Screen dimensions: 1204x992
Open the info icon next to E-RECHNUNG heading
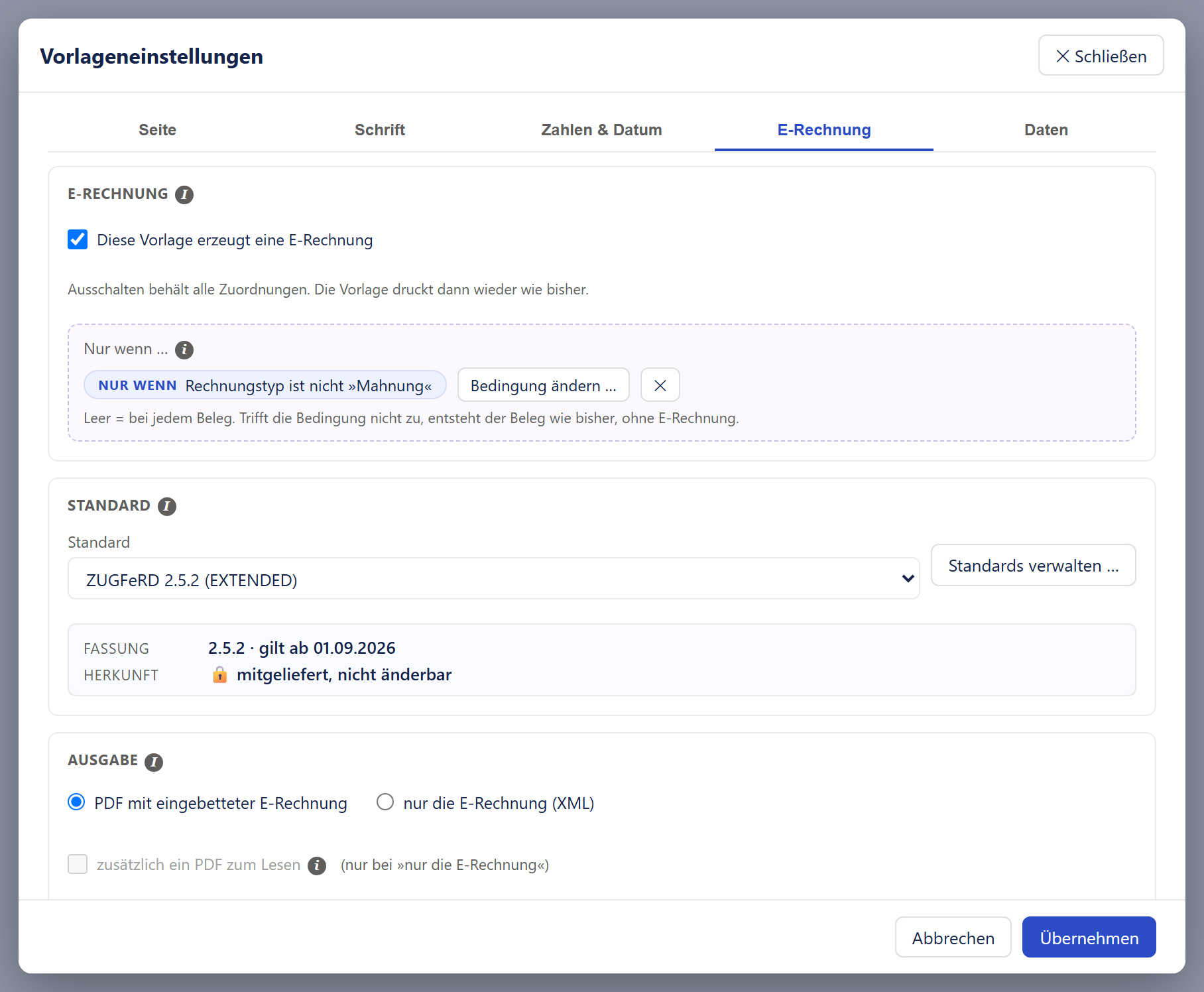click(184, 195)
